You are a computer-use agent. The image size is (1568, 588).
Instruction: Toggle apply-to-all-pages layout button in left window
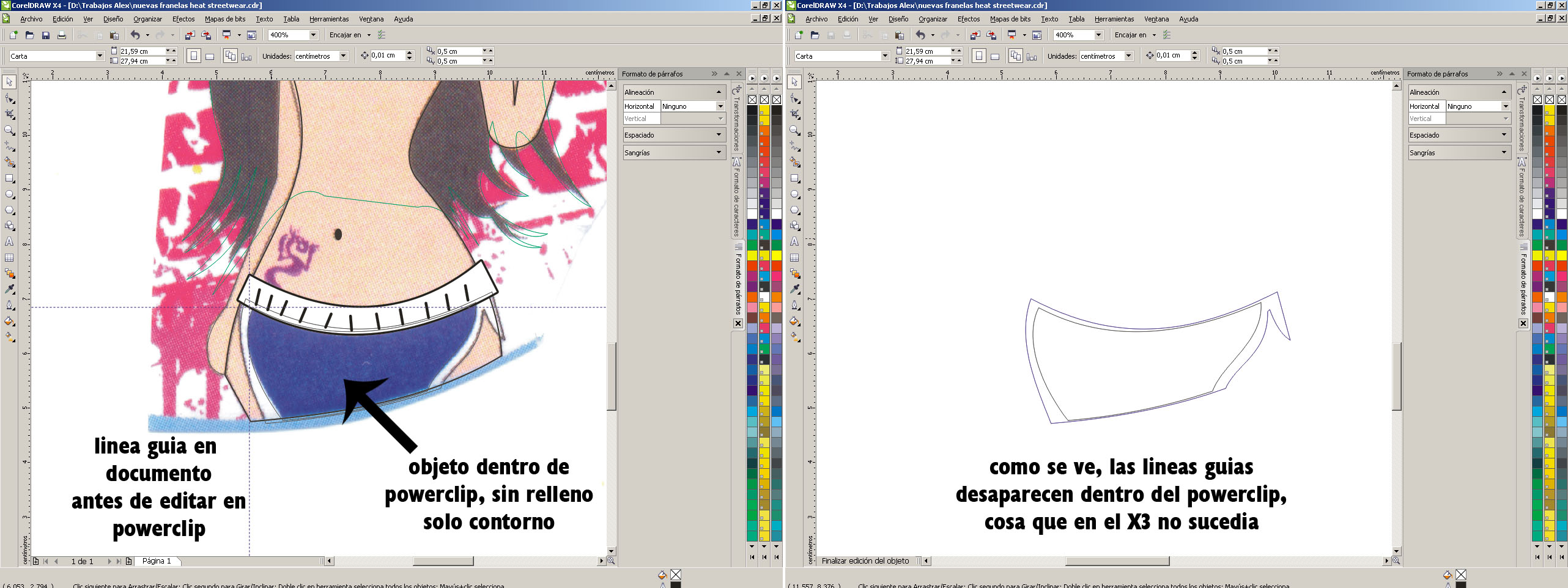[231, 56]
